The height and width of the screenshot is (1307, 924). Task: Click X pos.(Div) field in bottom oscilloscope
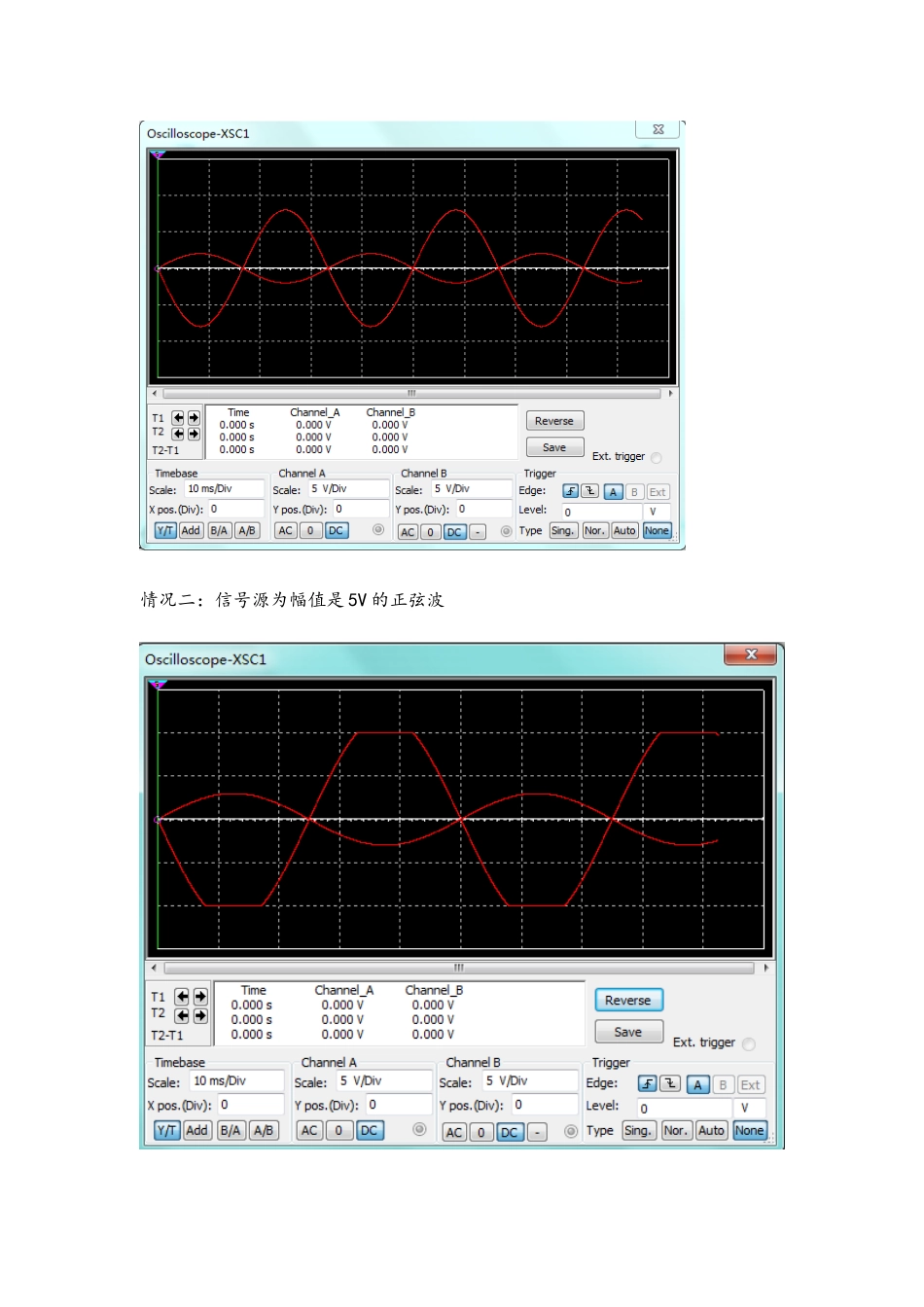click(x=250, y=1105)
